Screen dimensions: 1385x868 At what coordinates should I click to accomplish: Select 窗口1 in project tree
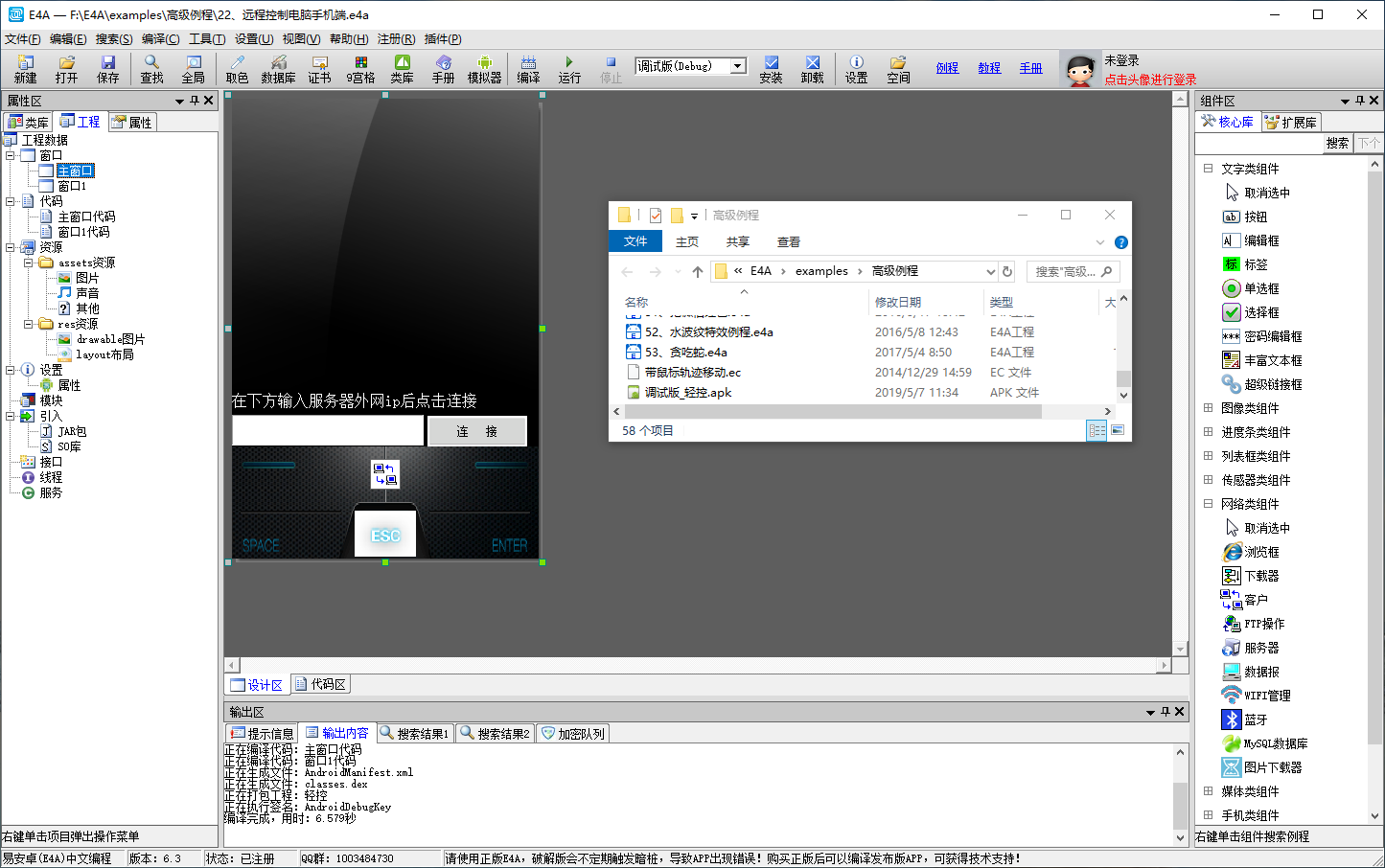pyautogui.click(x=72, y=186)
